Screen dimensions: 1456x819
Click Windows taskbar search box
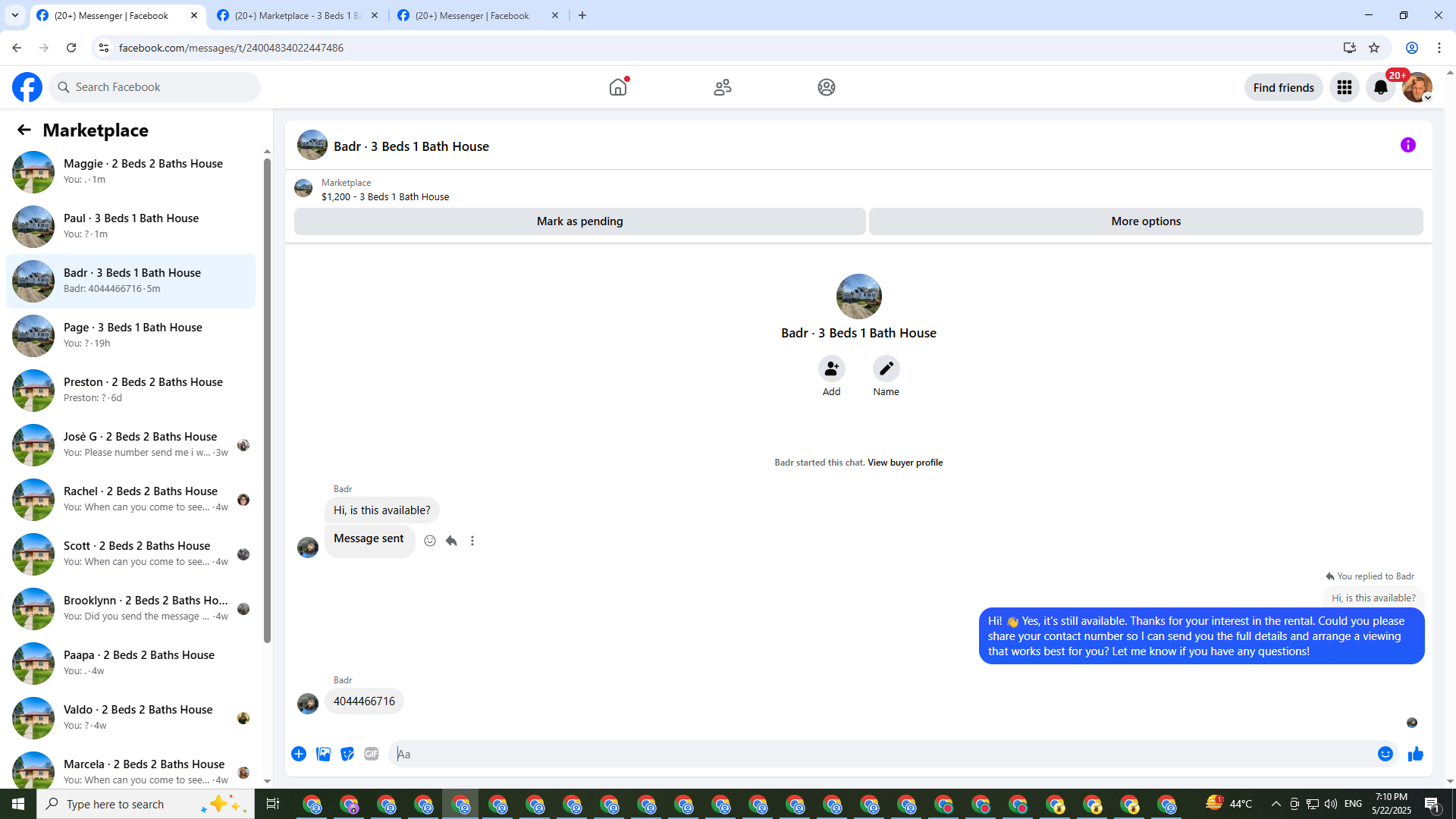coord(146,804)
